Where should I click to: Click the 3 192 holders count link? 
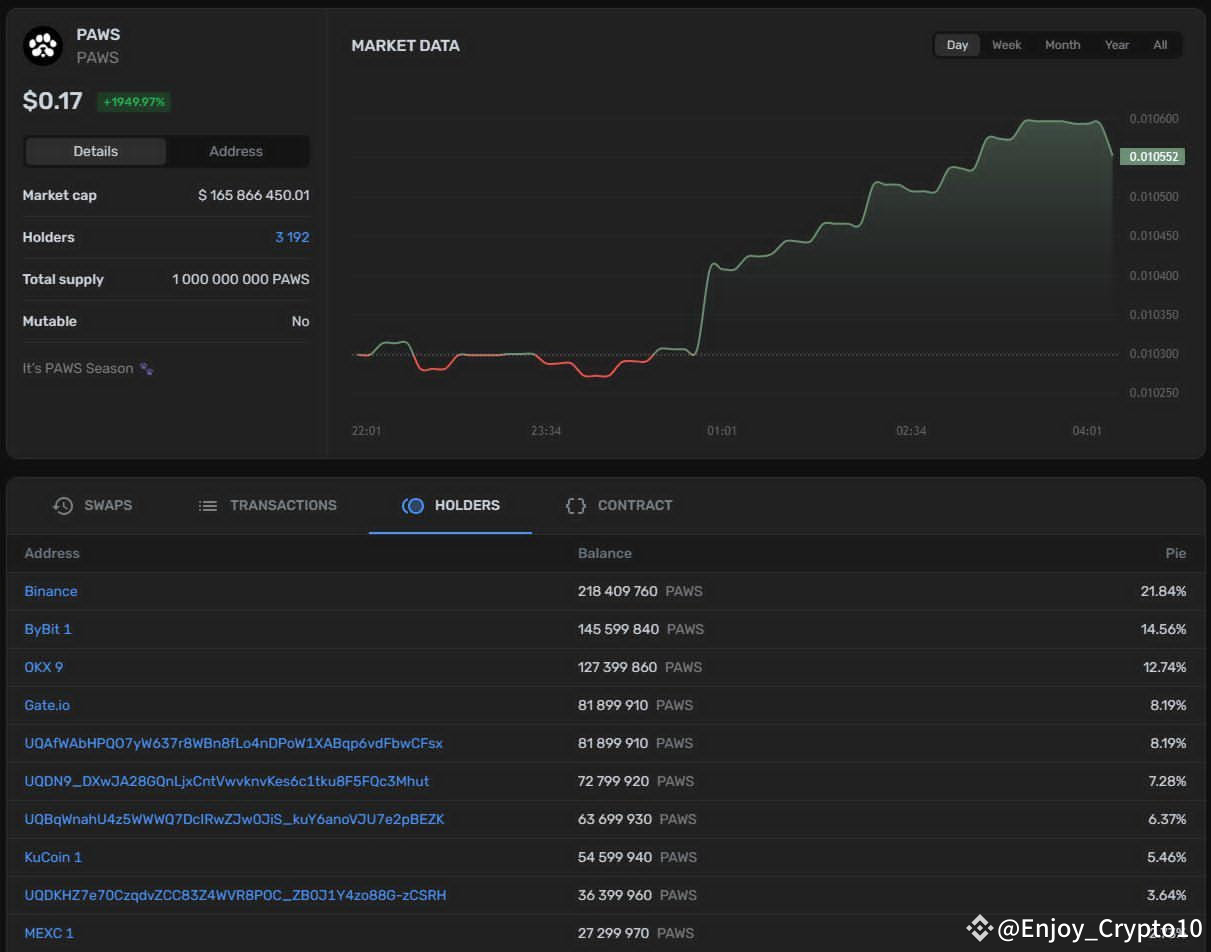(292, 238)
